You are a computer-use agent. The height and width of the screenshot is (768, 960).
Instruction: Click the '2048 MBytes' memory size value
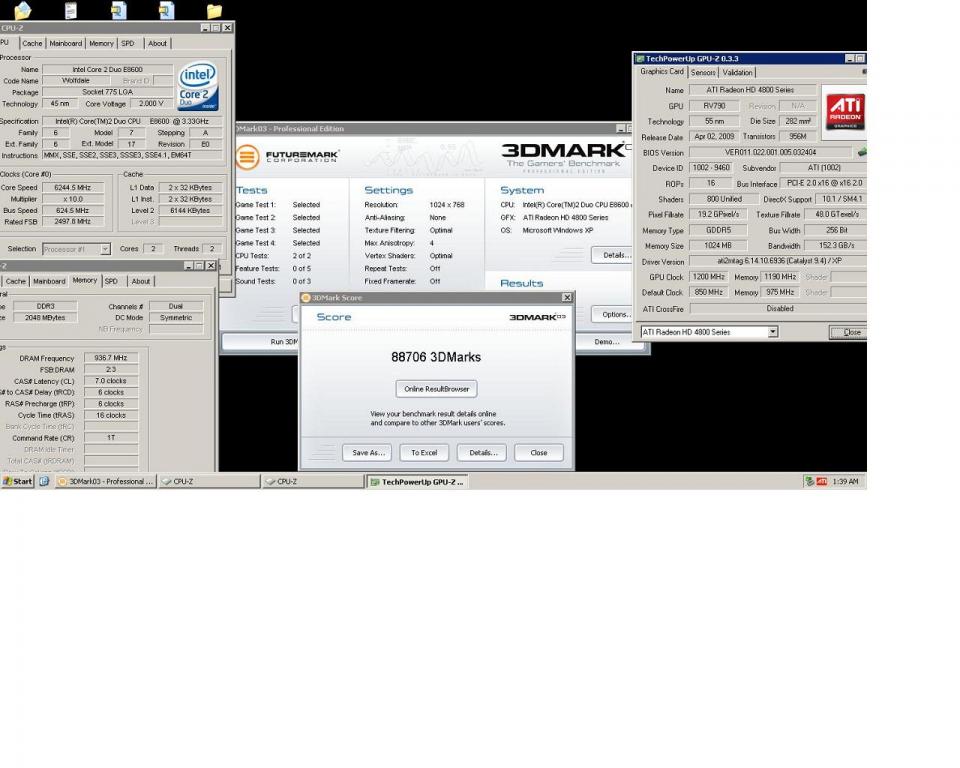click(x=45, y=318)
